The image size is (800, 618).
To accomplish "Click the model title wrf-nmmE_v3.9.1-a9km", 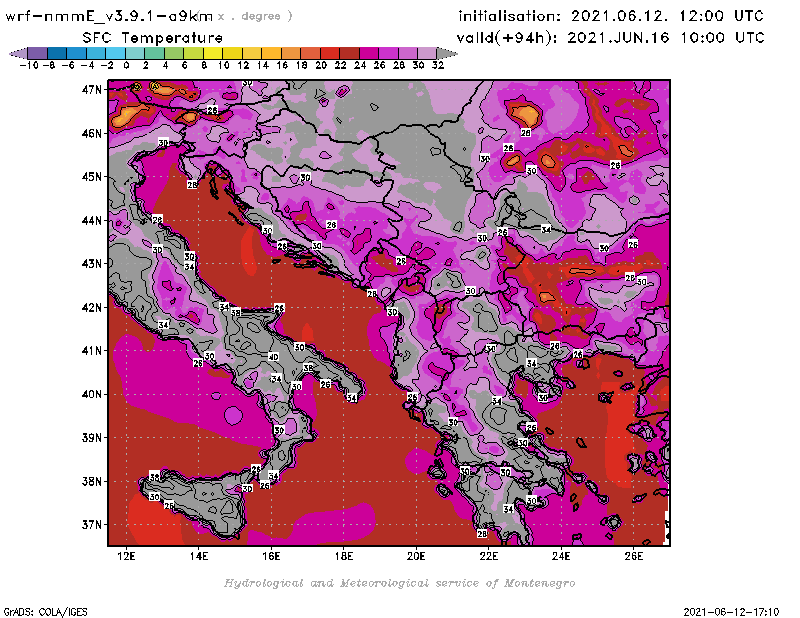I will point(109,16).
